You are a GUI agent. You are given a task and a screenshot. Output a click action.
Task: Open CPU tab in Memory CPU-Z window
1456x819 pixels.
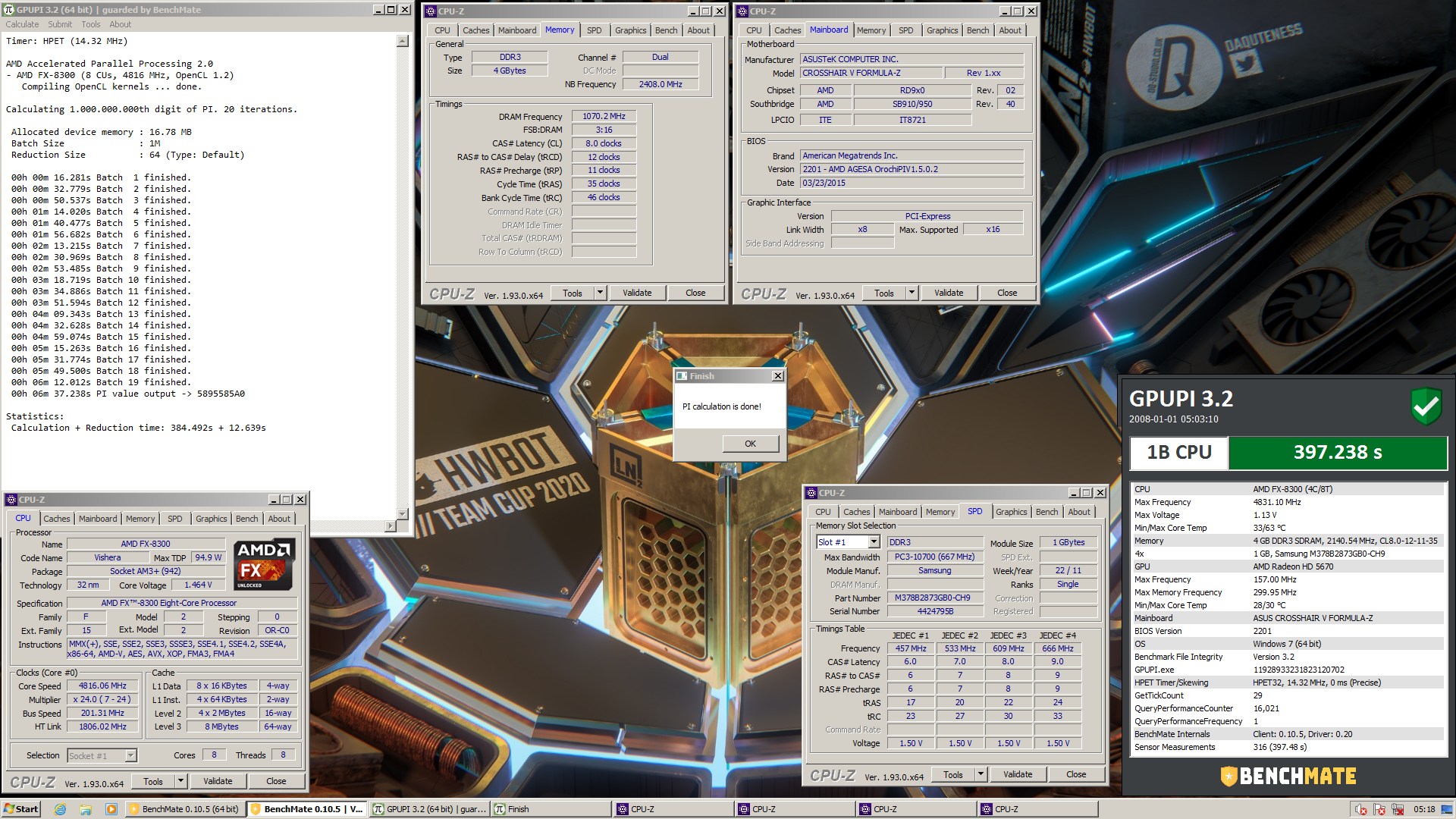point(442,30)
